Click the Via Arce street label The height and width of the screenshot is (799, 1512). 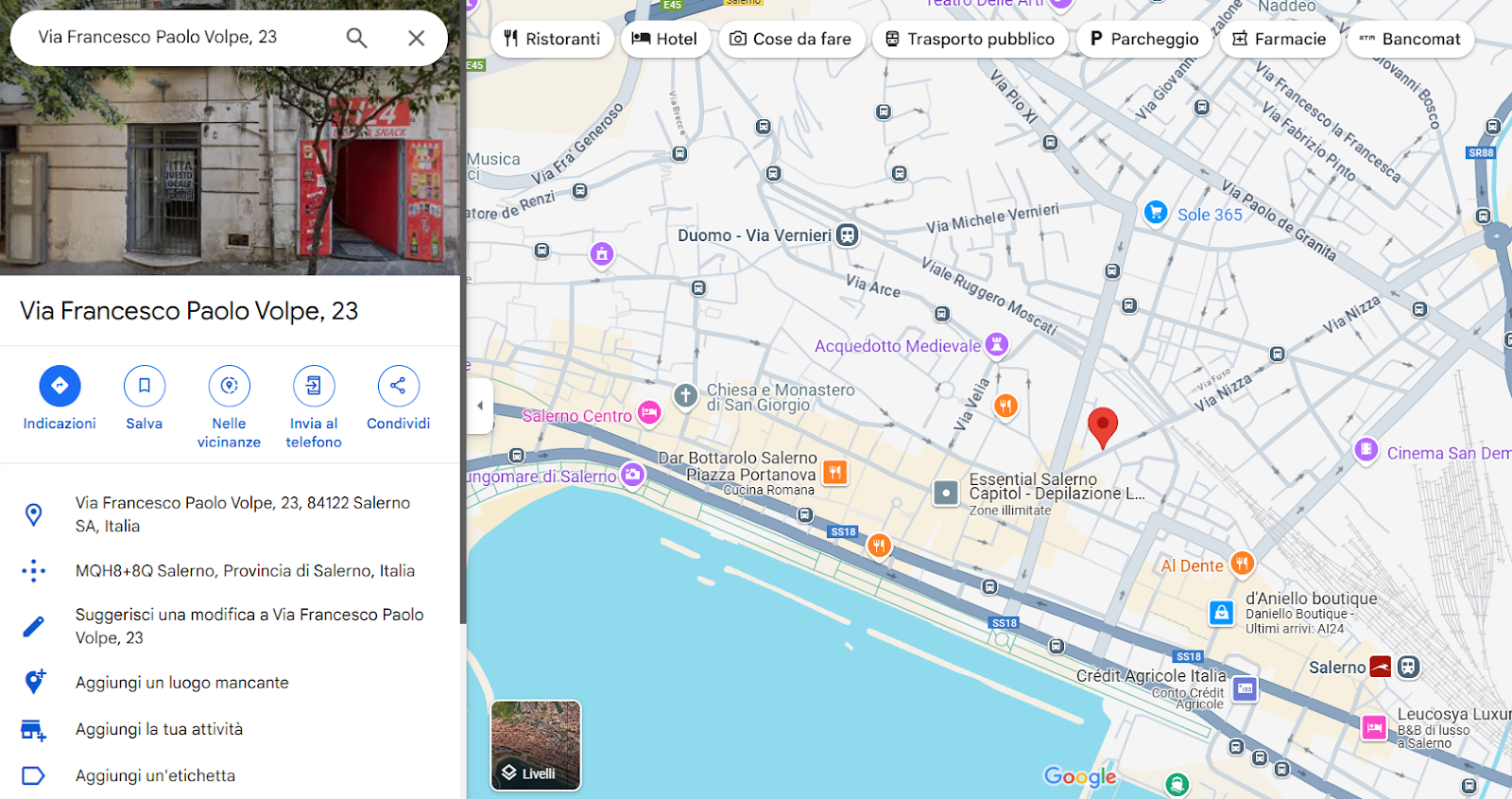(x=873, y=286)
